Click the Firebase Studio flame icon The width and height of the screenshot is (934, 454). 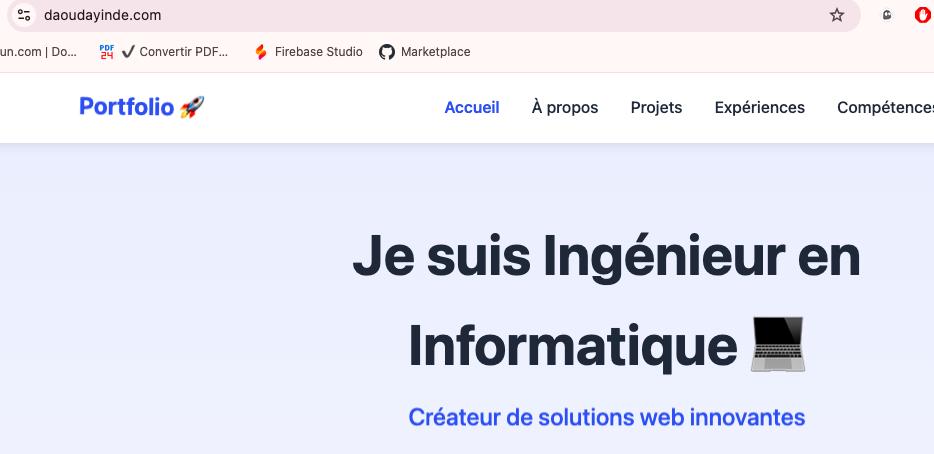click(261, 52)
